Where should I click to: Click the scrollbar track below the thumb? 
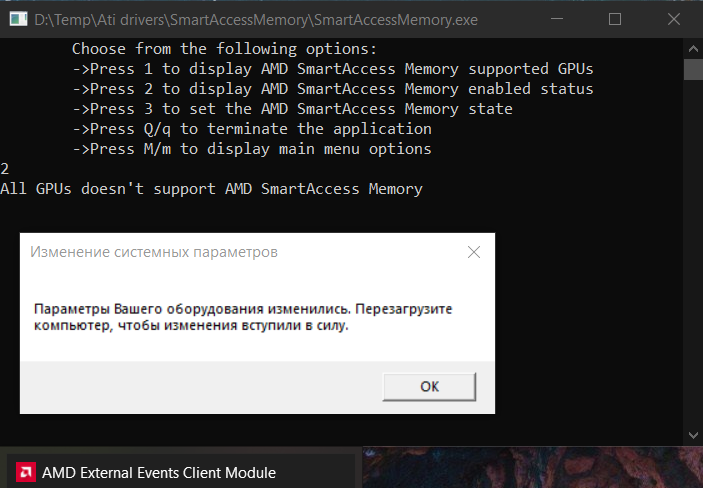[692, 250]
